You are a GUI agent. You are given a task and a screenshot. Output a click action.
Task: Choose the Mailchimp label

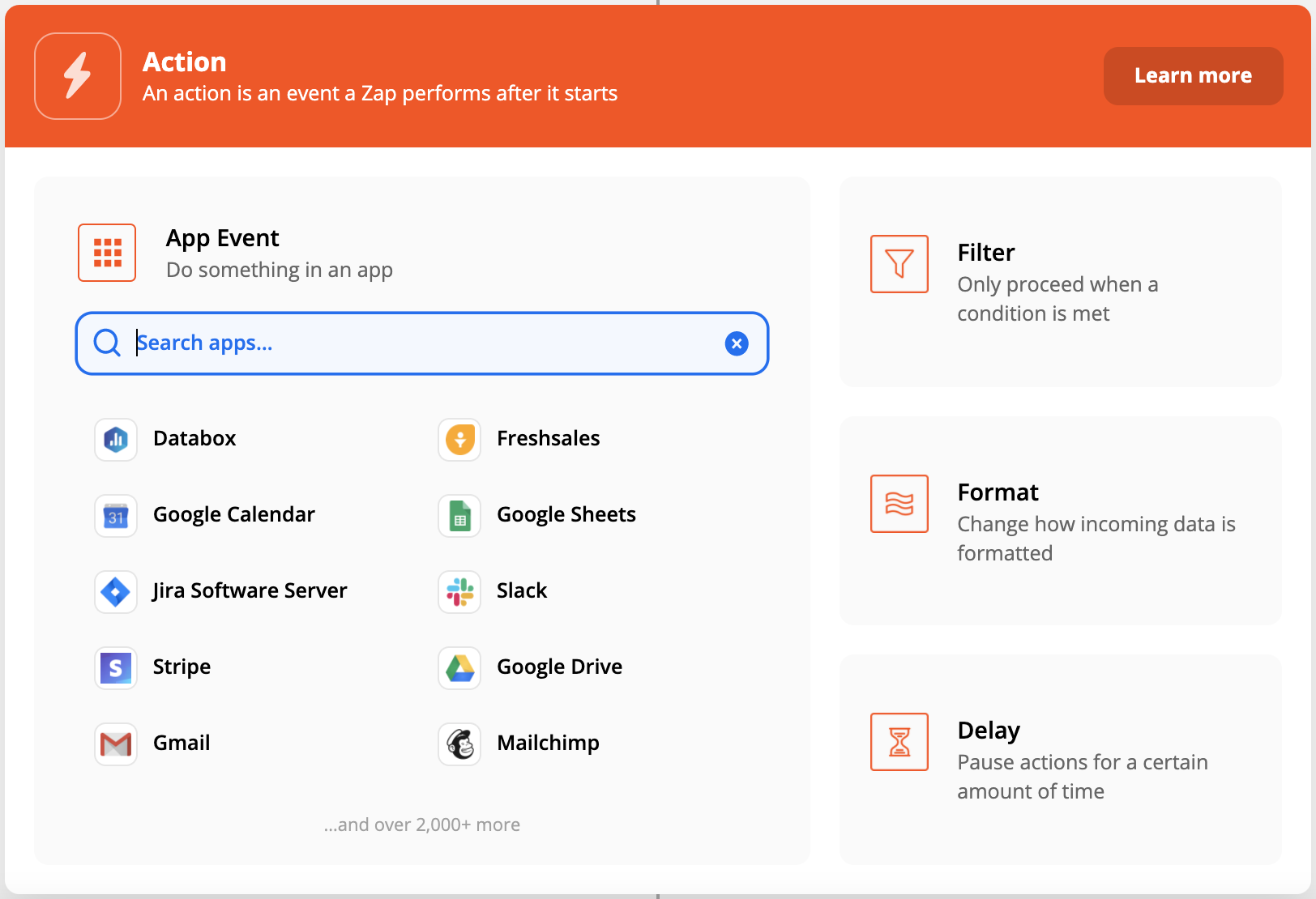548,743
